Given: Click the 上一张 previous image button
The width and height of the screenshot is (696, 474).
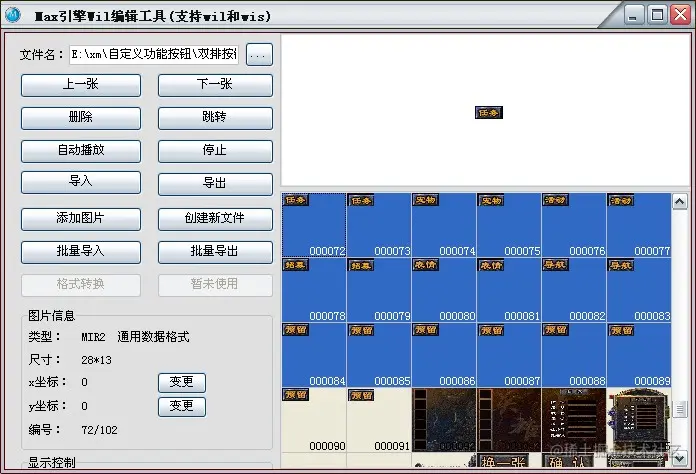Looking at the screenshot, I should [81, 85].
